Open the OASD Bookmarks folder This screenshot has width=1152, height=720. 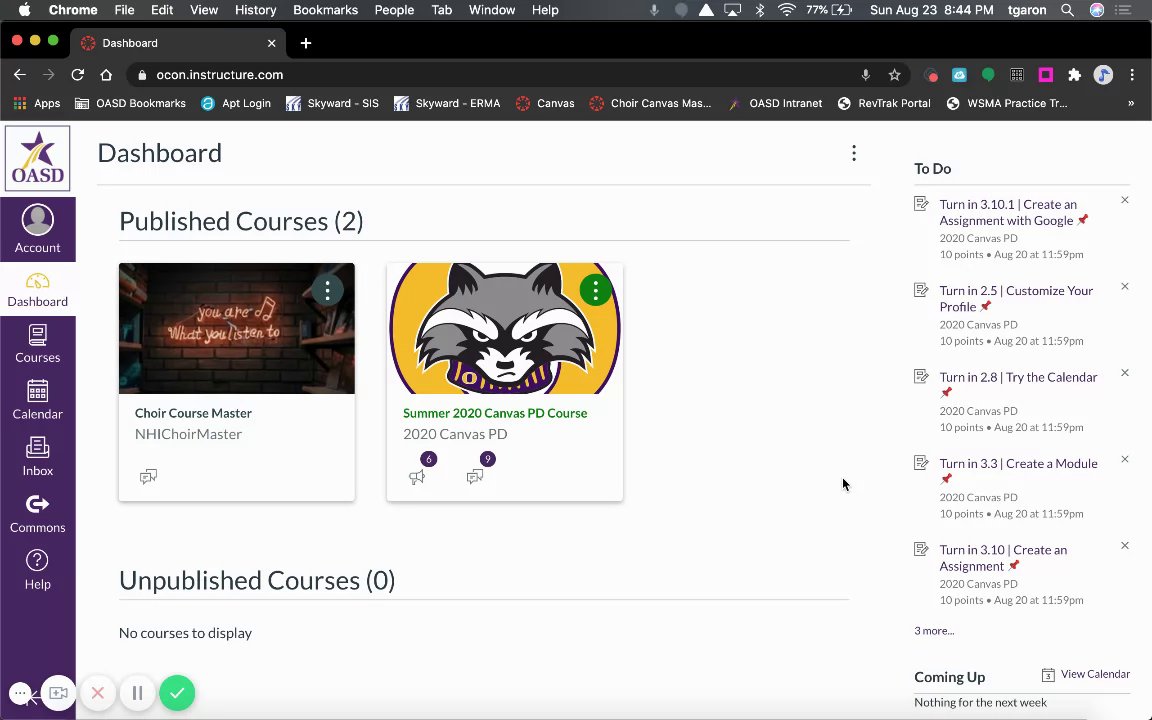(x=130, y=104)
